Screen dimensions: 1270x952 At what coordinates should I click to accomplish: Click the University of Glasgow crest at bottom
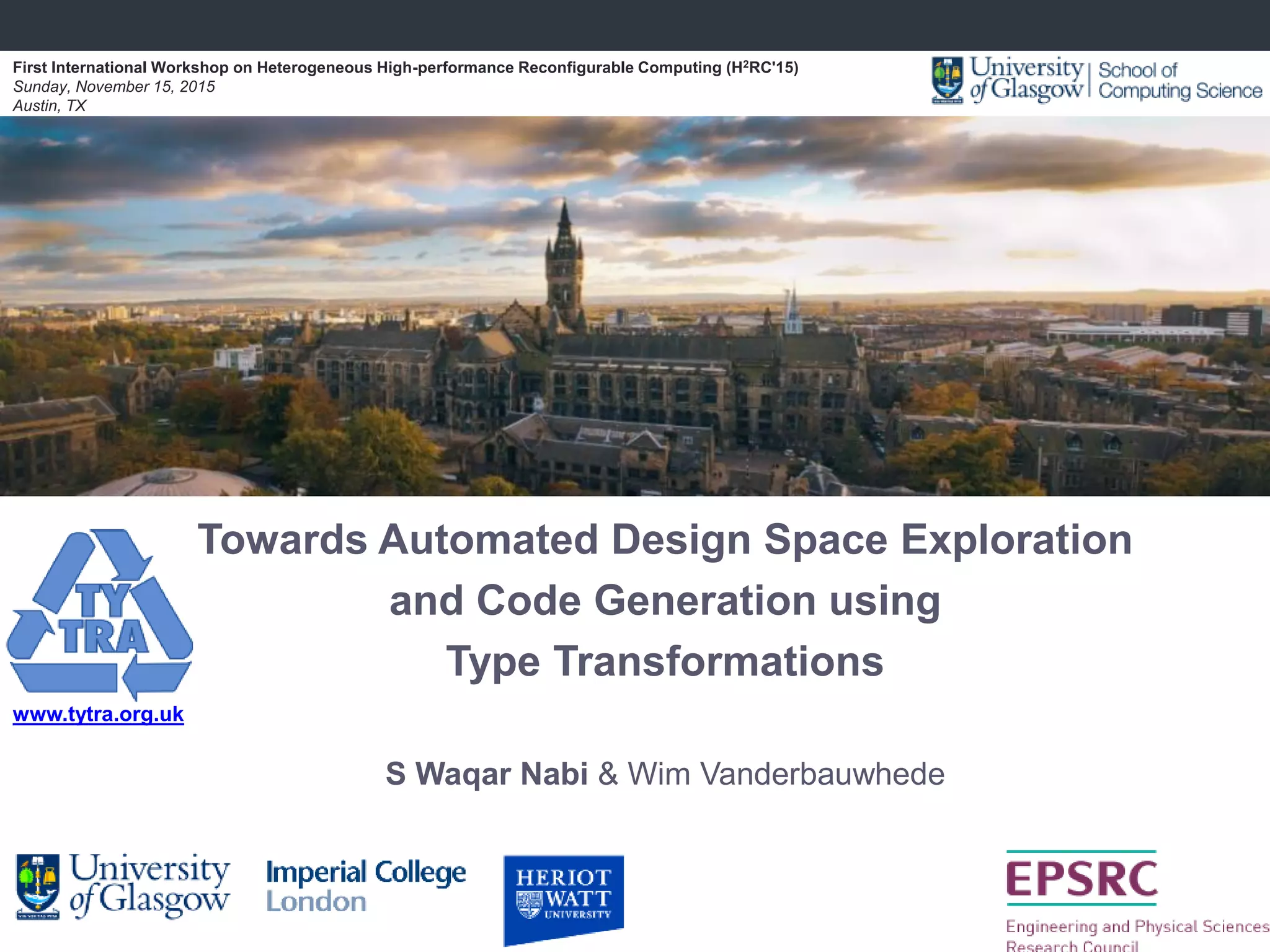tap(38, 886)
